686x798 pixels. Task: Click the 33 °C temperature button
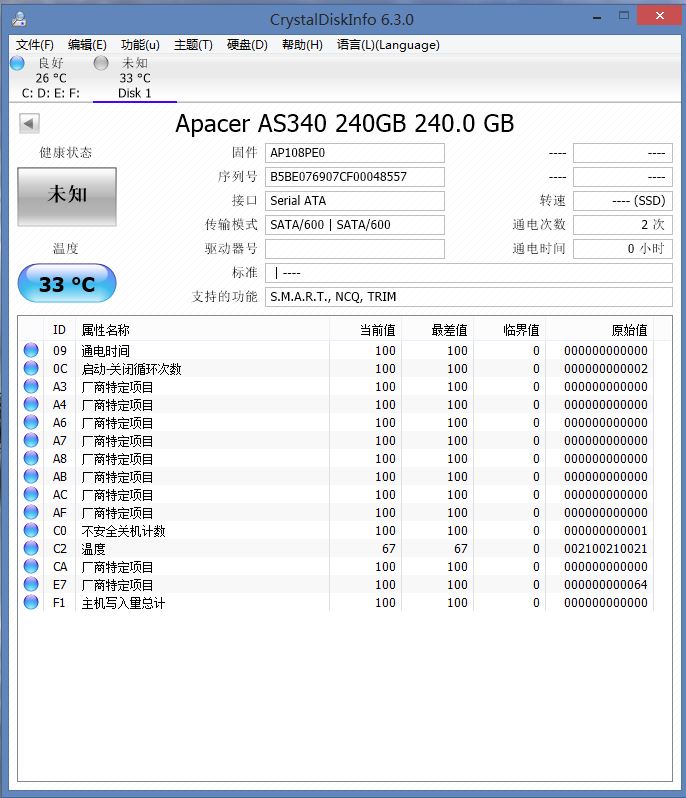pos(67,283)
